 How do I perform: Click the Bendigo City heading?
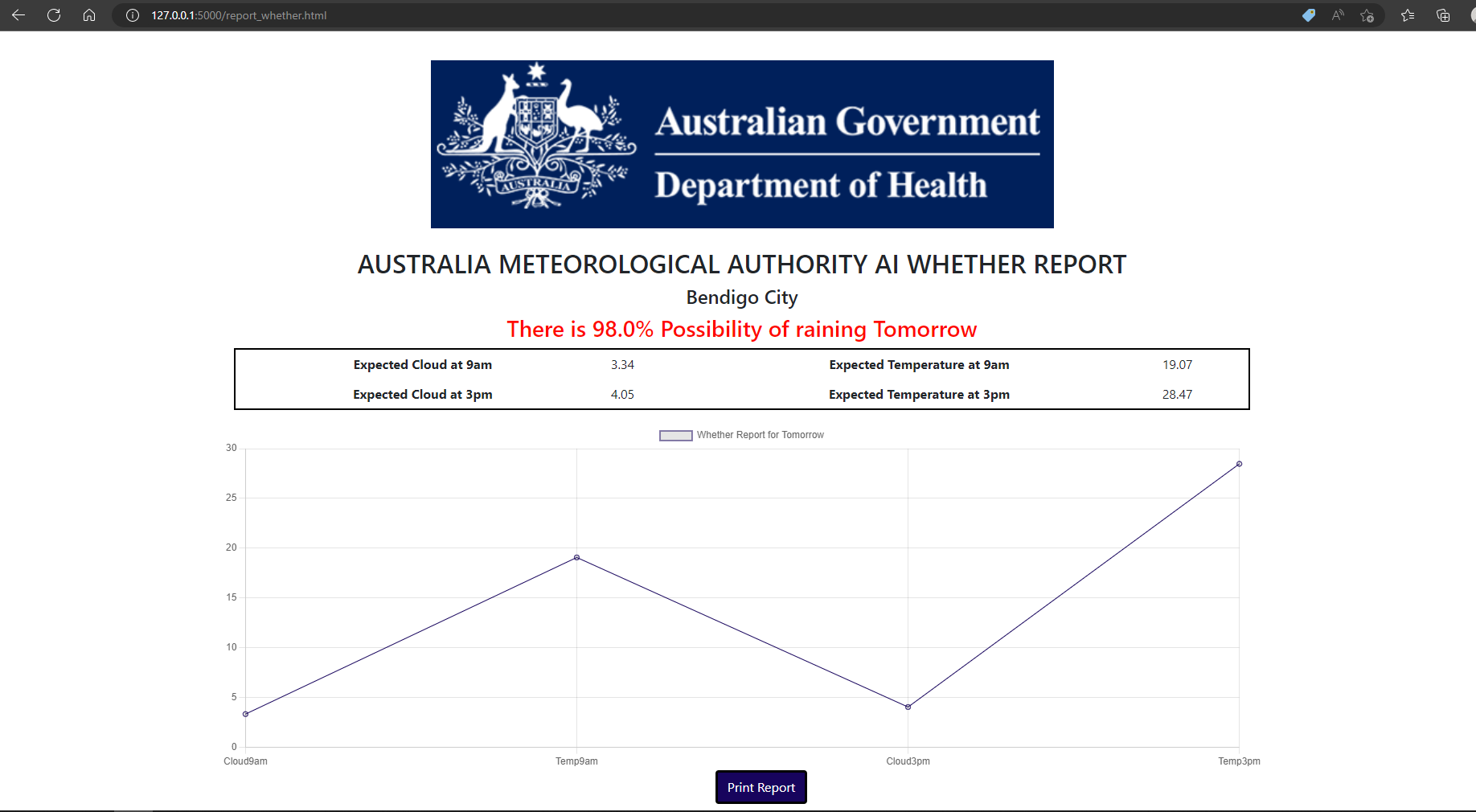pyautogui.click(x=741, y=297)
